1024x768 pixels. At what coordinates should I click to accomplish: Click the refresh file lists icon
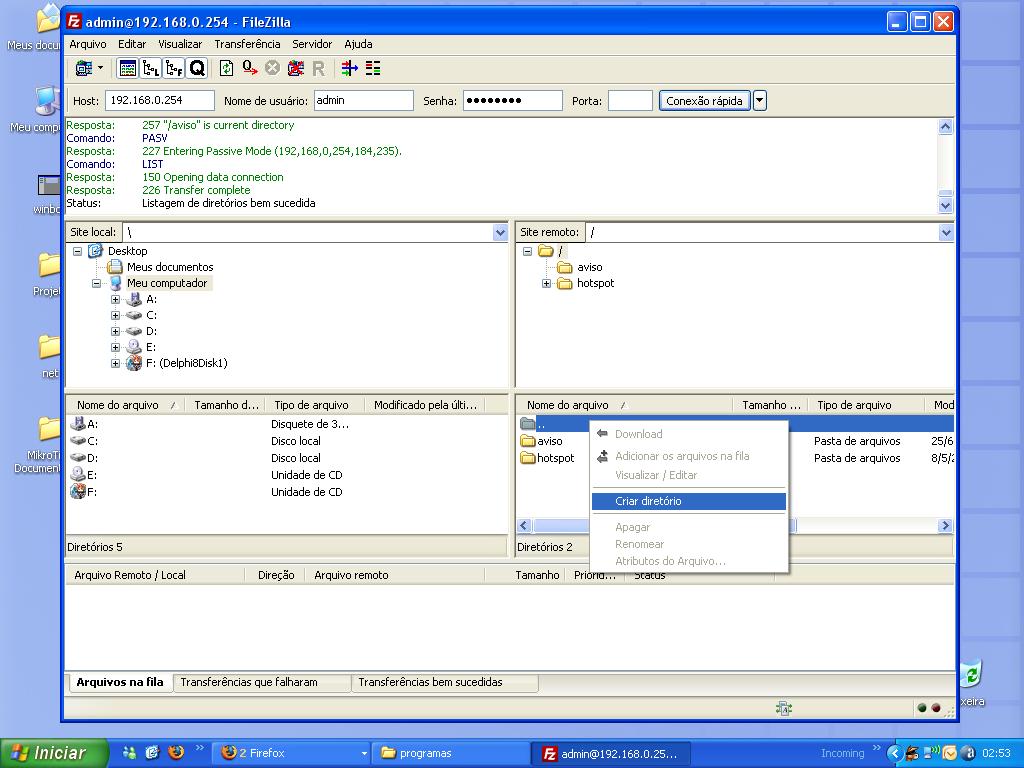point(226,68)
